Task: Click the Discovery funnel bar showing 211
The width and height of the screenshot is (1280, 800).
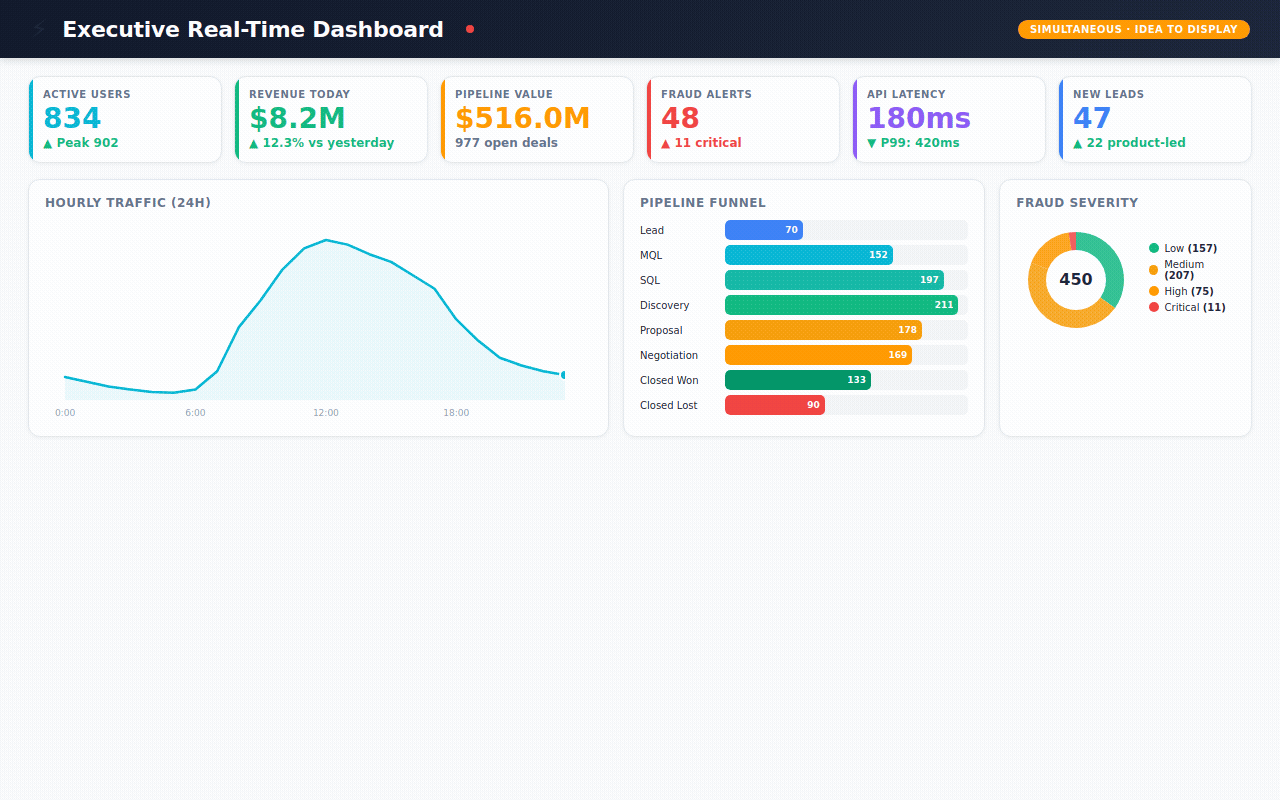Action: click(840, 305)
